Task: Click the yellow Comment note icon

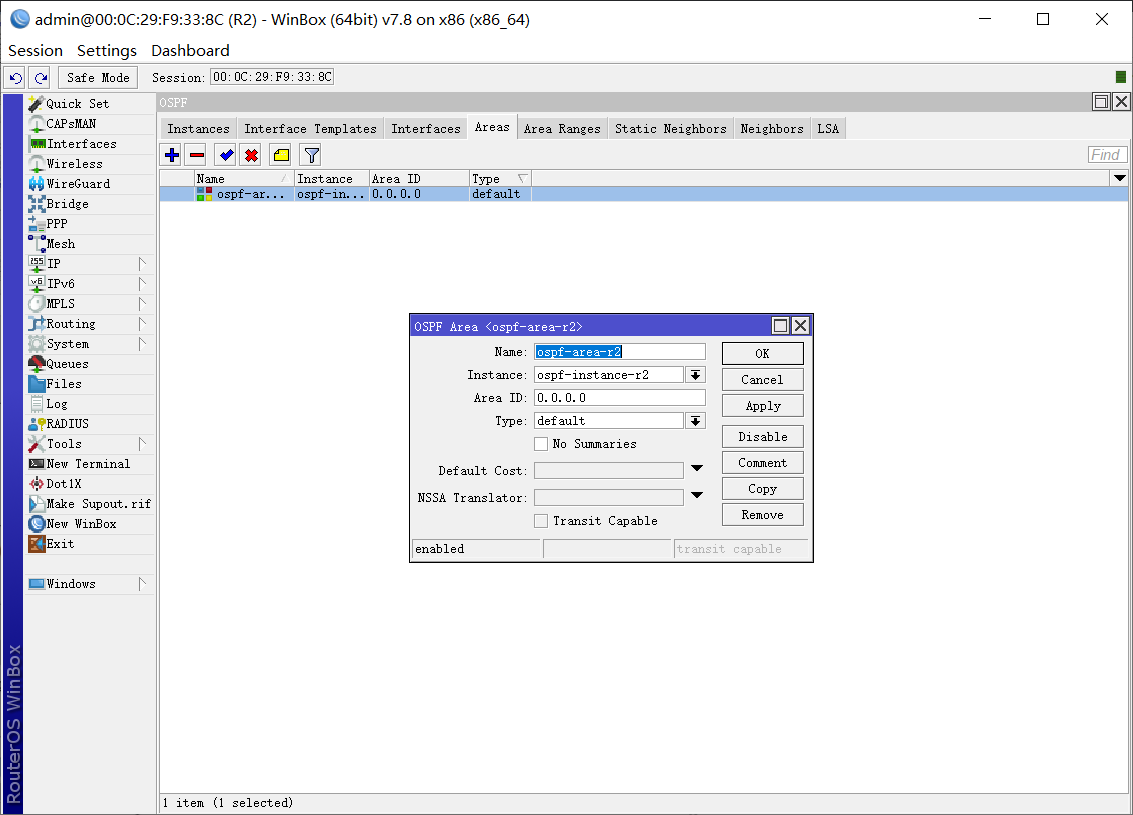Action: tap(281, 155)
